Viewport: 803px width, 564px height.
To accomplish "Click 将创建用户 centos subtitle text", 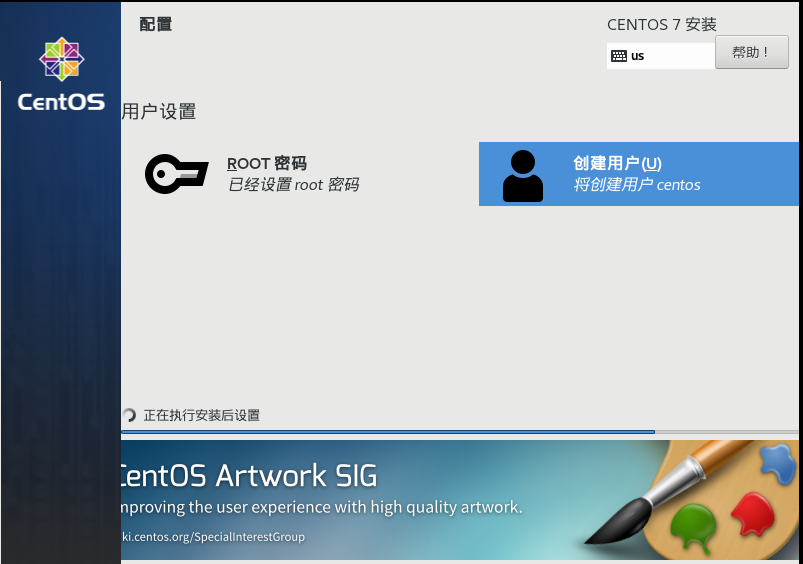I will [x=637, y=184].
